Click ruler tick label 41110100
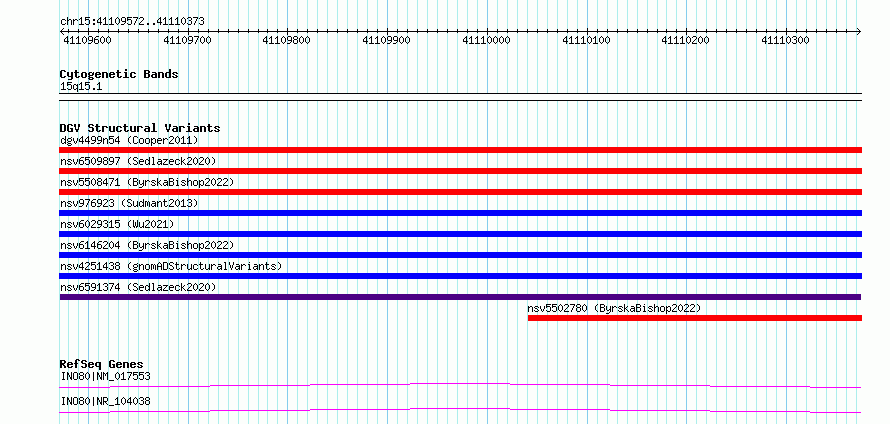Viewport: 890px width, 424px height. (x=586, y=40)
